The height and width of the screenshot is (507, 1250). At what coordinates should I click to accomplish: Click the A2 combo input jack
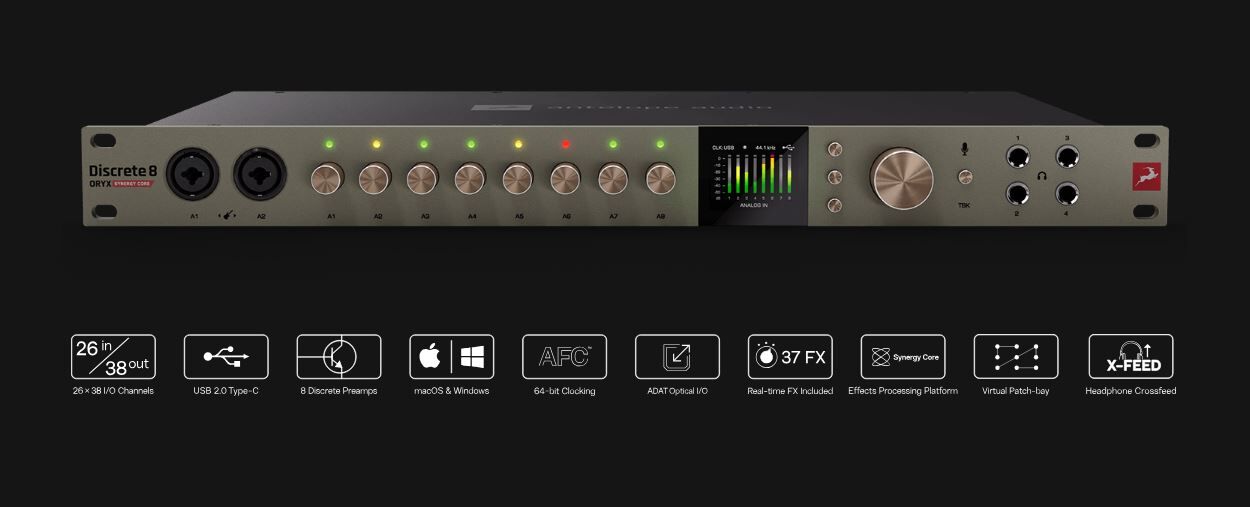point(256,176)
